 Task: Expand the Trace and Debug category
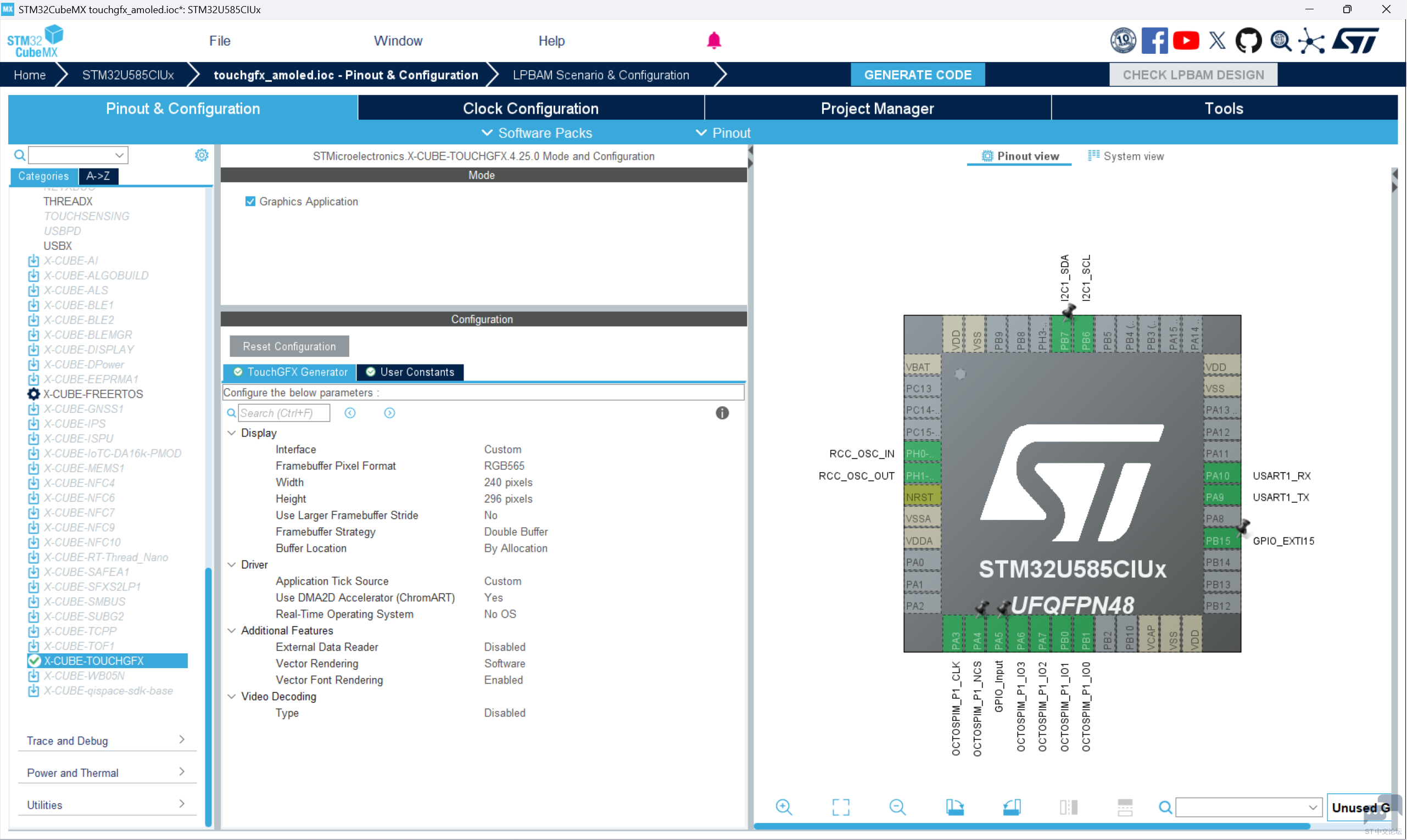pyautogui.click(x=107, y=741)
